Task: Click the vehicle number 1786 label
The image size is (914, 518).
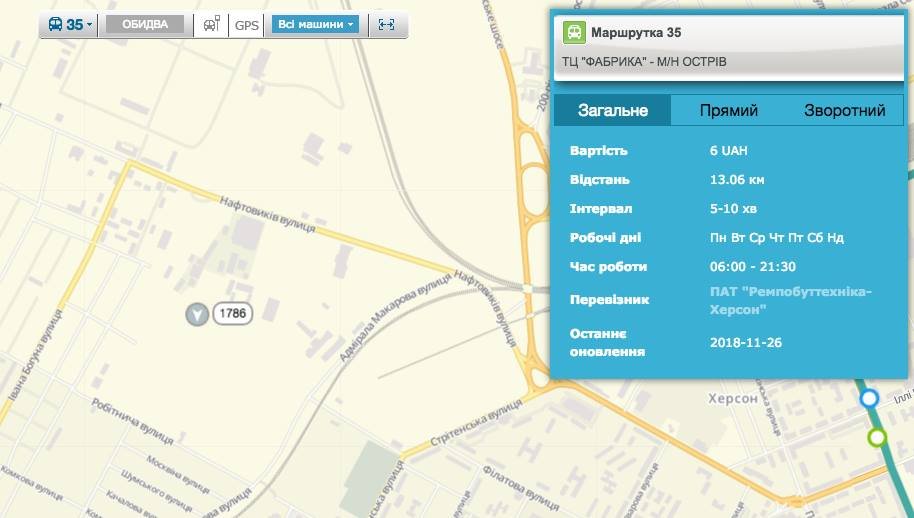Action: click(x=233, y=313)
